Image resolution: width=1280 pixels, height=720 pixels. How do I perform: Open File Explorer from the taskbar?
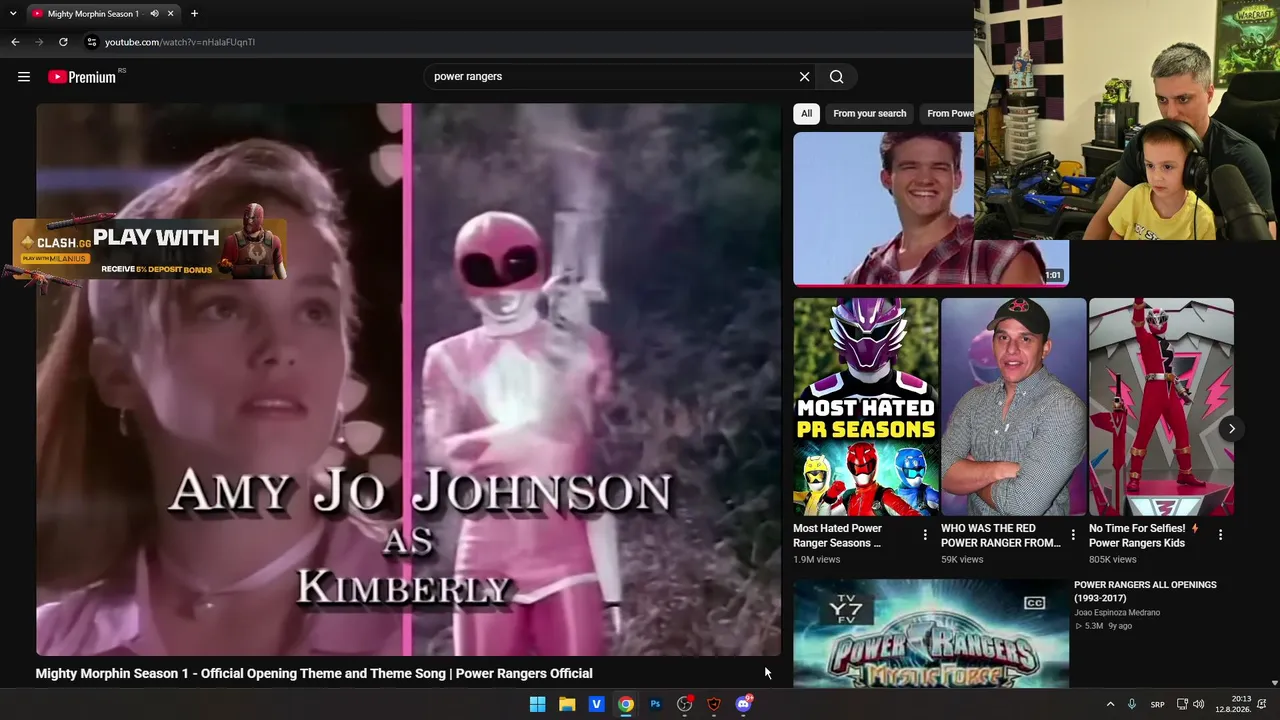[567, 704]
